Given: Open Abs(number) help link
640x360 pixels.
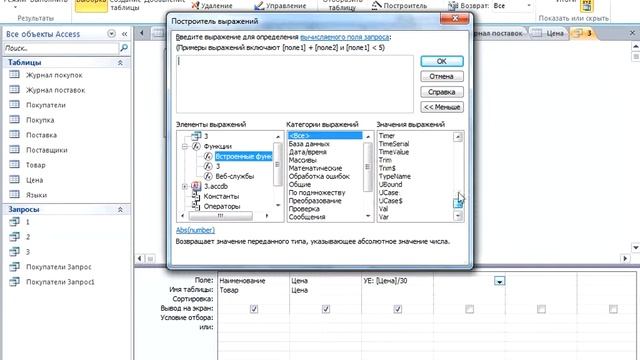Looking at the screenshot, I should click(195, 230).
